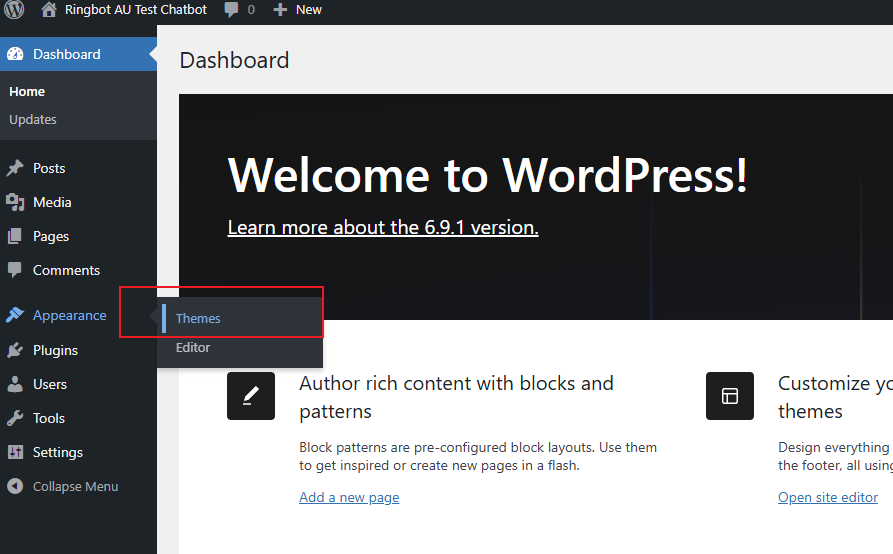Select Themes in the Appearance flyout
Screen dimensions: 893x554
(198, 318)
